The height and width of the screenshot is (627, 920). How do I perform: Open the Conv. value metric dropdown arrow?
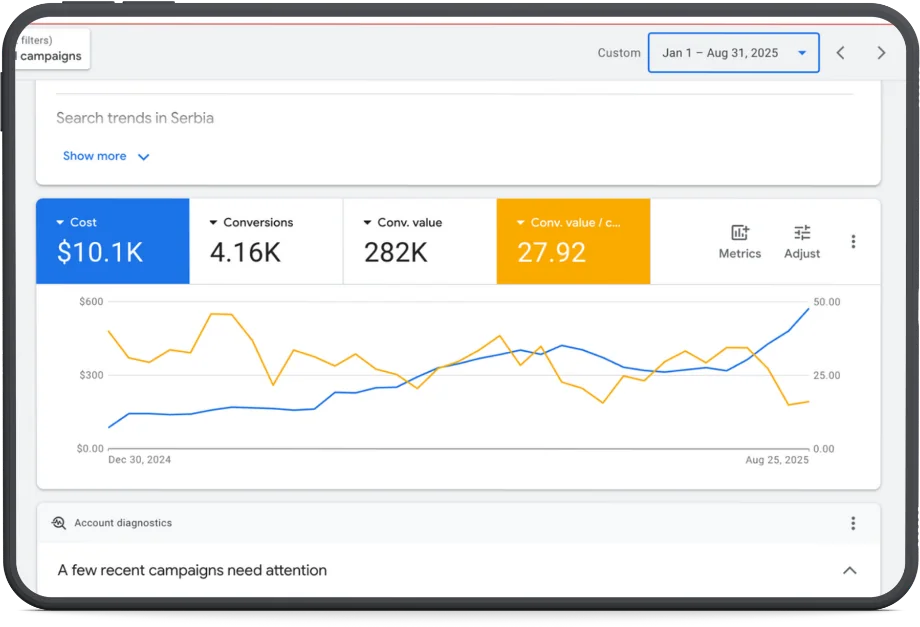(x=367, y=222)
